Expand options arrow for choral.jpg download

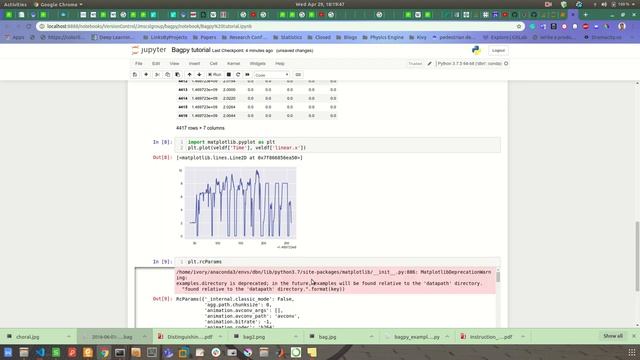click(x=69, y=337)
